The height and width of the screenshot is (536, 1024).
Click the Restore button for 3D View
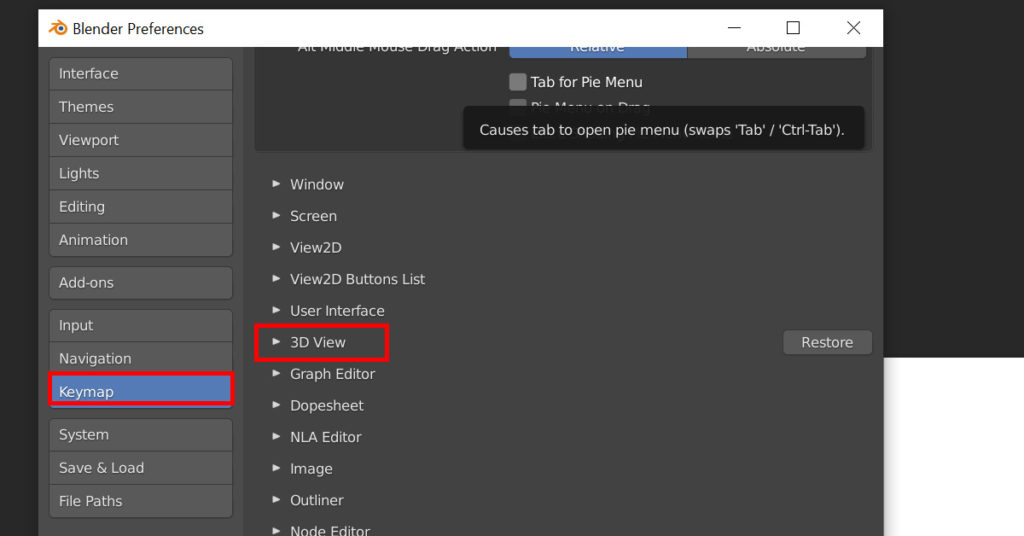tap(827, 342)
